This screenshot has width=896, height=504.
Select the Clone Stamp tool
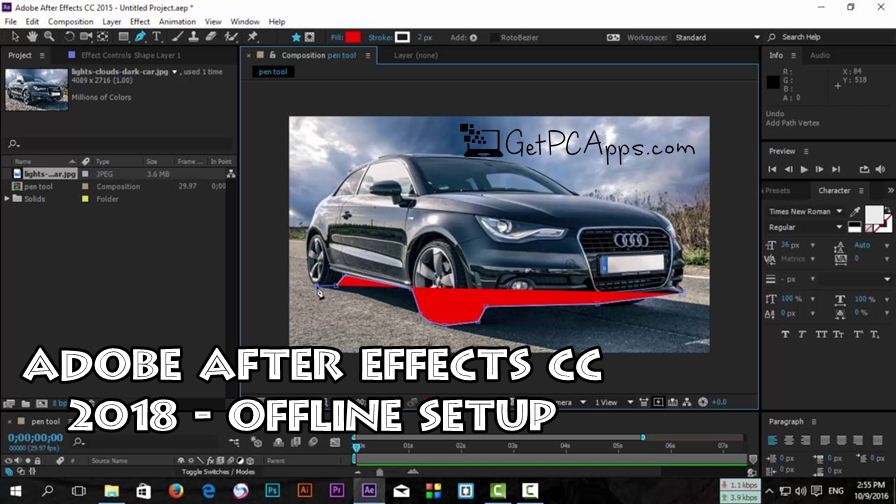(194, 37)
